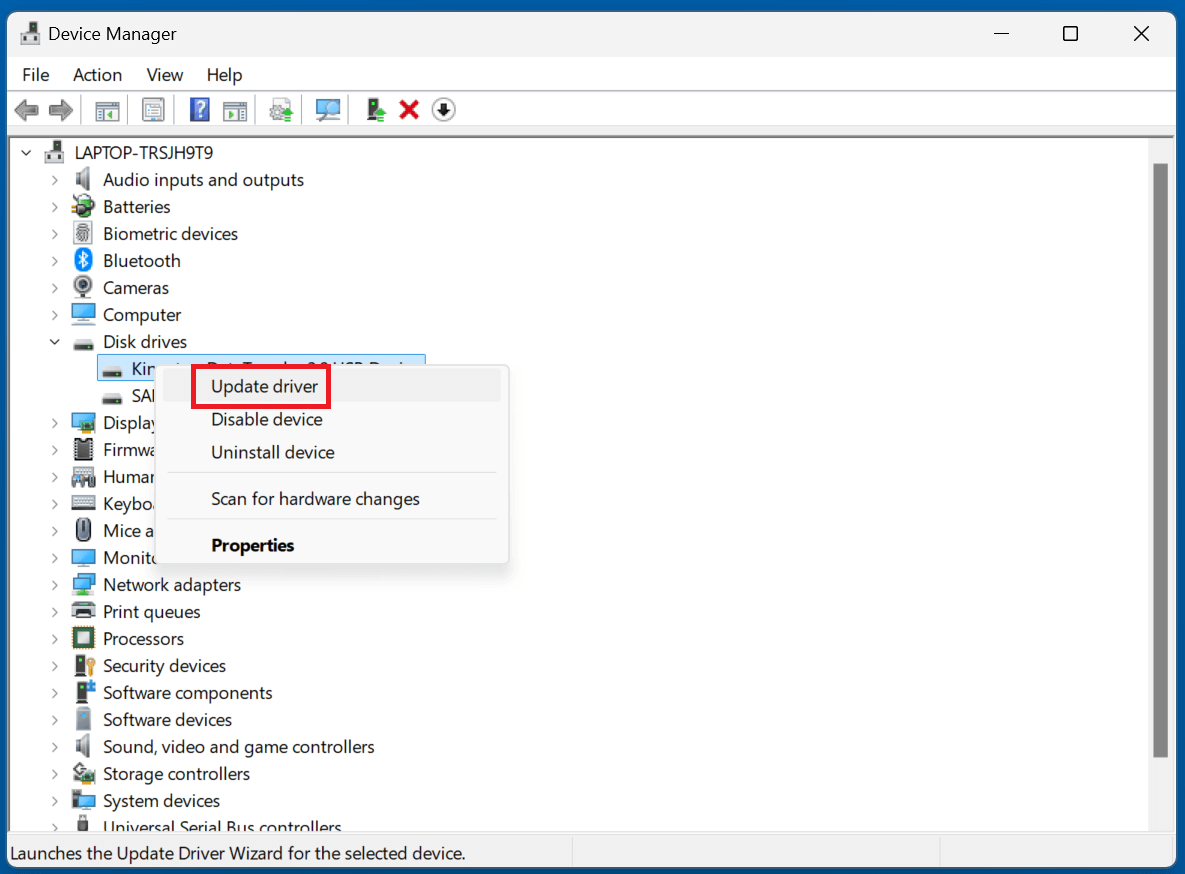Expand the Universal Serial Bus controllers node

pyautogui.click(x=57, y=827)
